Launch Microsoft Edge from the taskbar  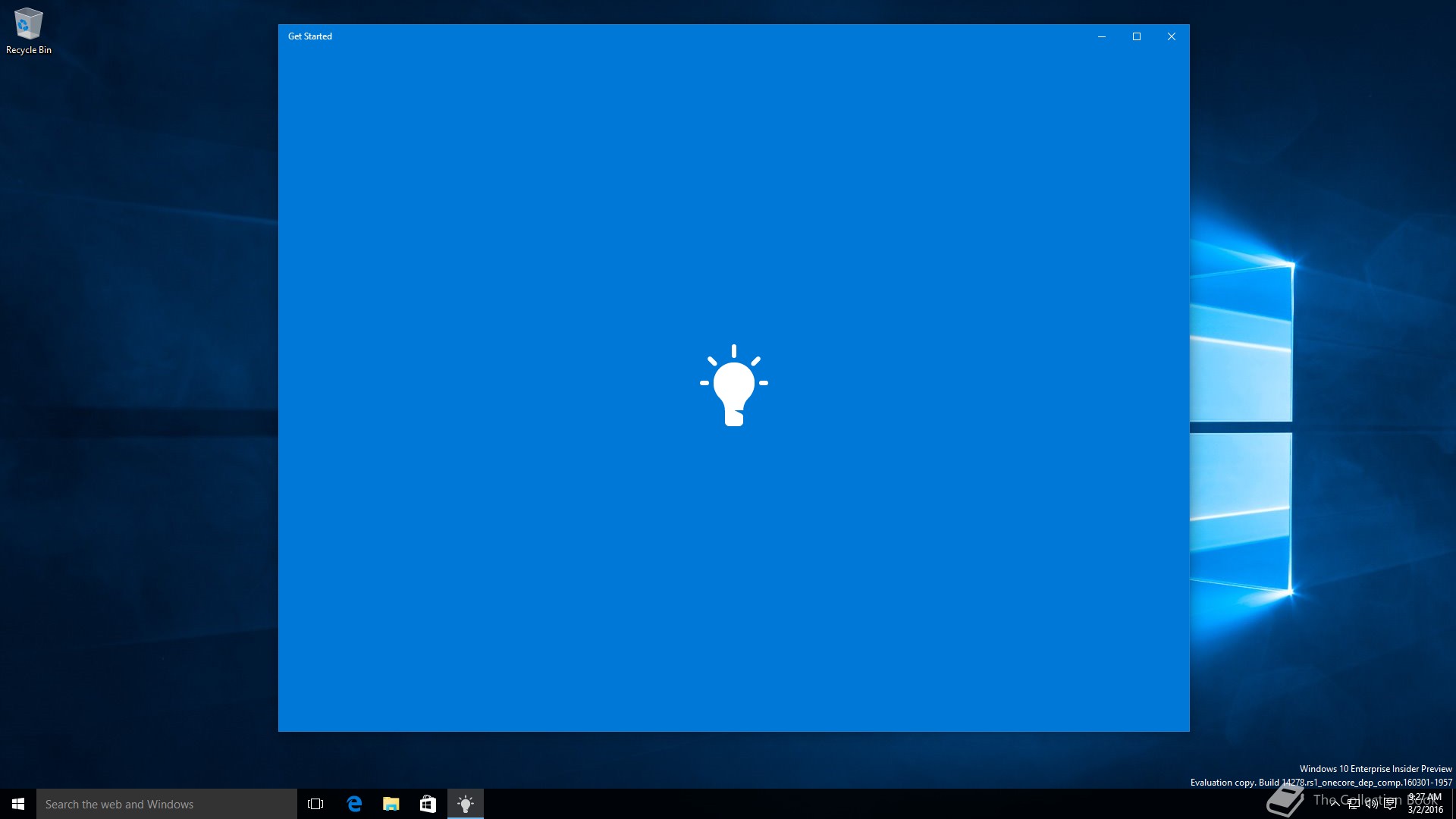tap(354, 804)
